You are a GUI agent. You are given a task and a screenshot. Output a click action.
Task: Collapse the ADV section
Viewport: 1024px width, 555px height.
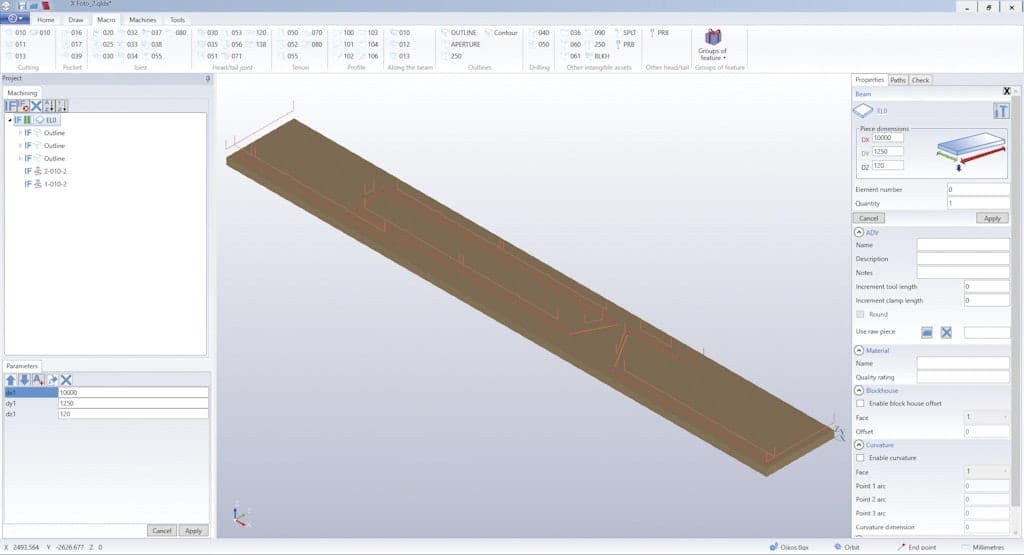click(859, 232)
